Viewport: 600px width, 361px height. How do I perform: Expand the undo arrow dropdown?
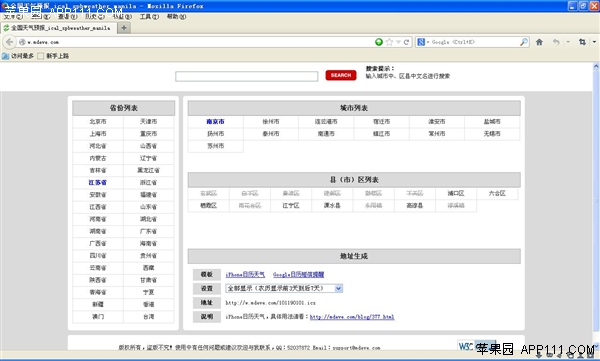[x=568, y=42]
